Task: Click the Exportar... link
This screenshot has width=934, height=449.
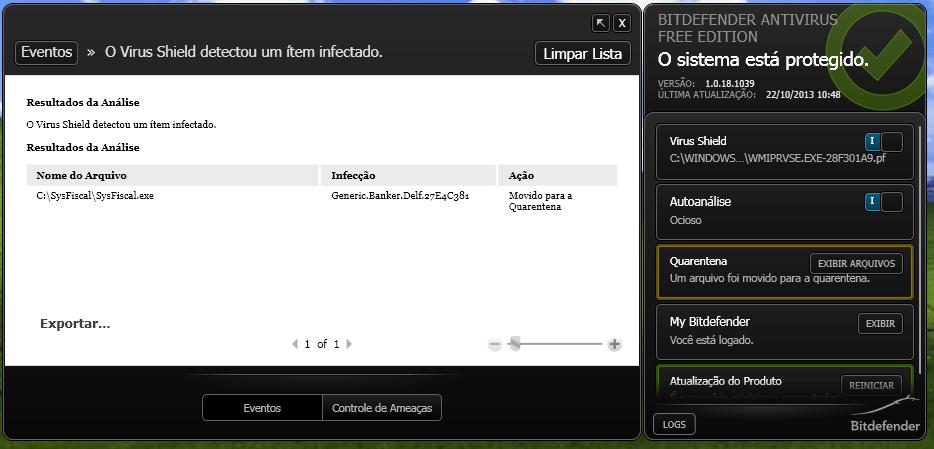Action: (75, 324)
